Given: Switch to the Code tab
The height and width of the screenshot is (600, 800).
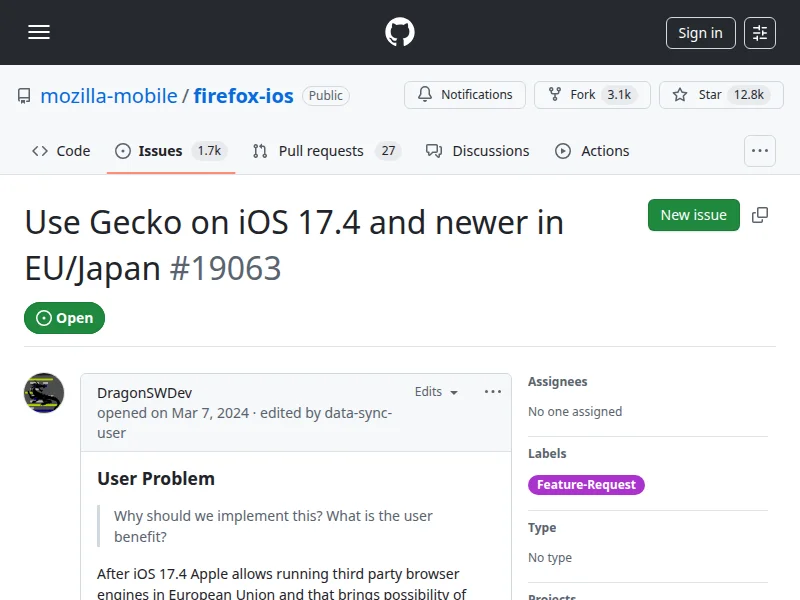Looking at the screenshot, I should (x=61, y=151).
